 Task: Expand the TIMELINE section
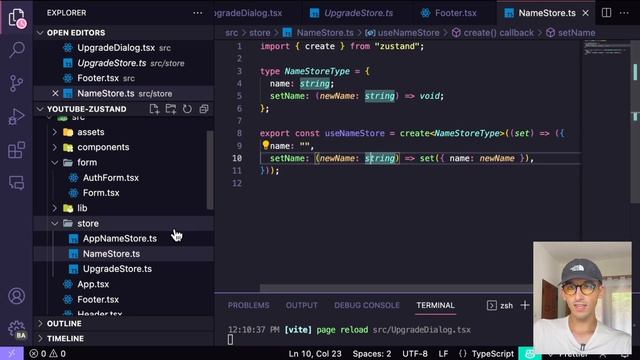[124, 339]
